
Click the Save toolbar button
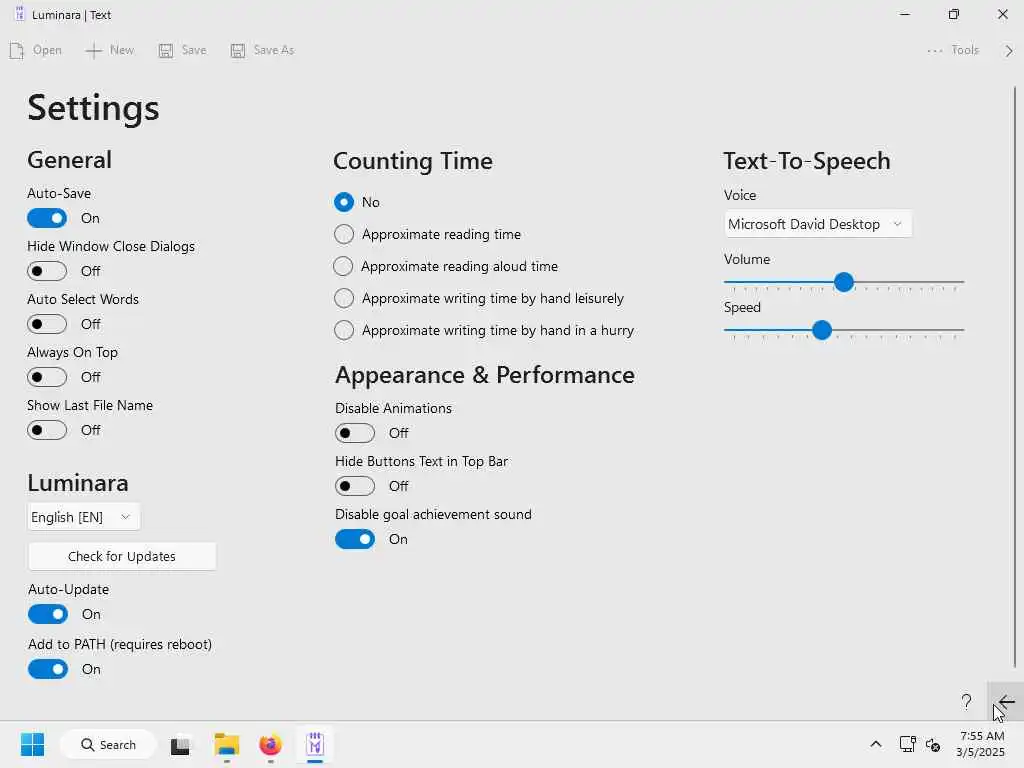[182, 50]
